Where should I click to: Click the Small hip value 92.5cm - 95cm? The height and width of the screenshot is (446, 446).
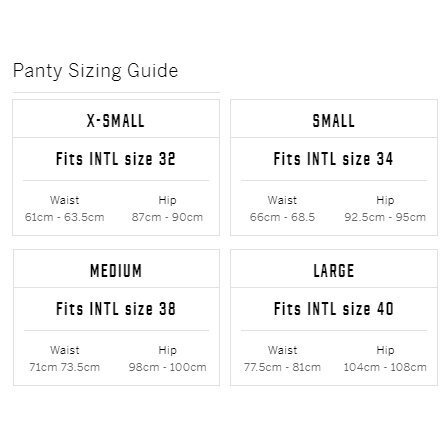coord(385,217)
